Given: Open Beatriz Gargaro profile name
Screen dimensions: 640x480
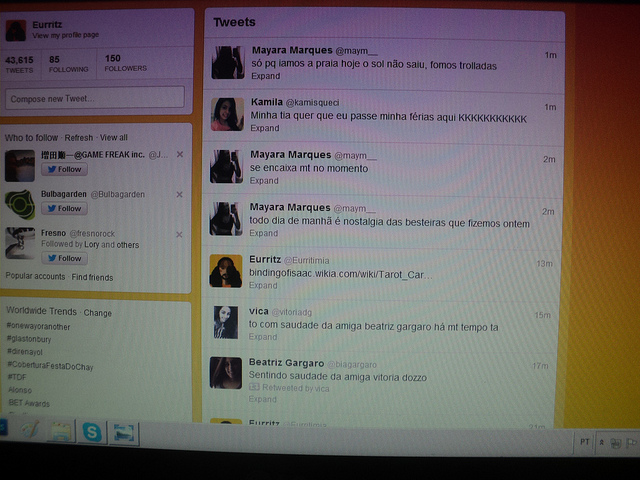Looking at the screenshot, I should point(287,363).
